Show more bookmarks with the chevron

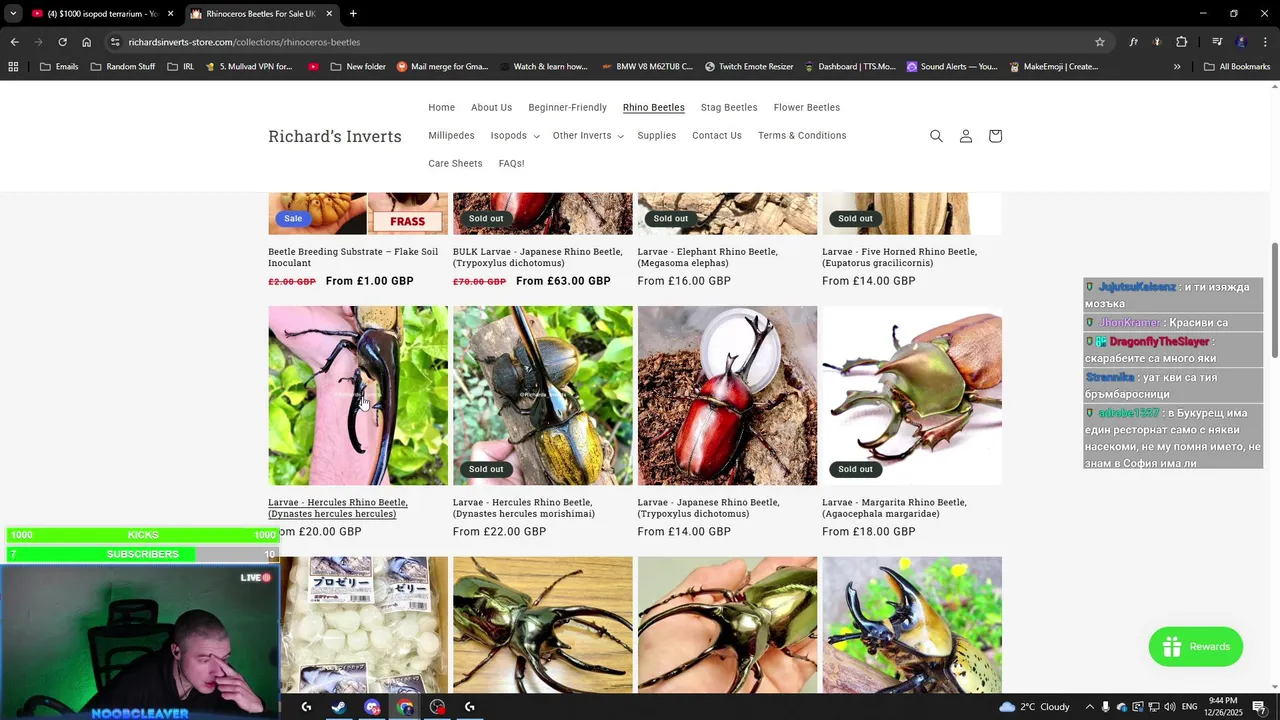1177,67
